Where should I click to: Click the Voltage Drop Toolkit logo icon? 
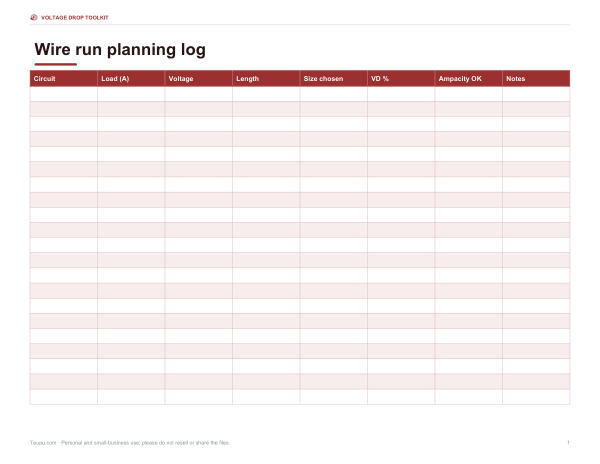(34, 18)
